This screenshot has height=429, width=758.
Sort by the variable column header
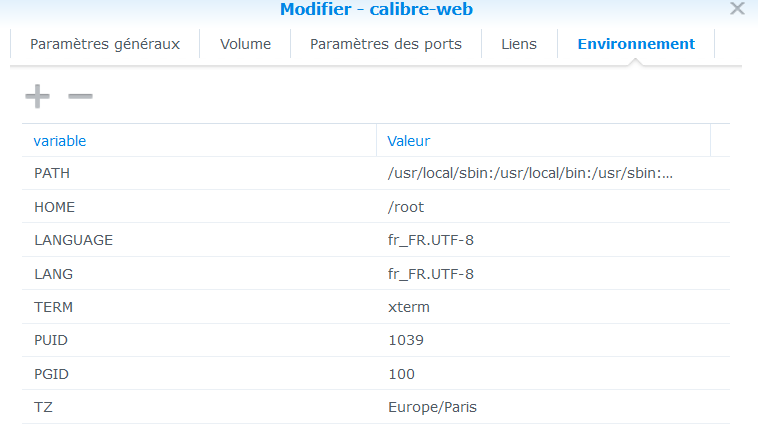point(60,141)
